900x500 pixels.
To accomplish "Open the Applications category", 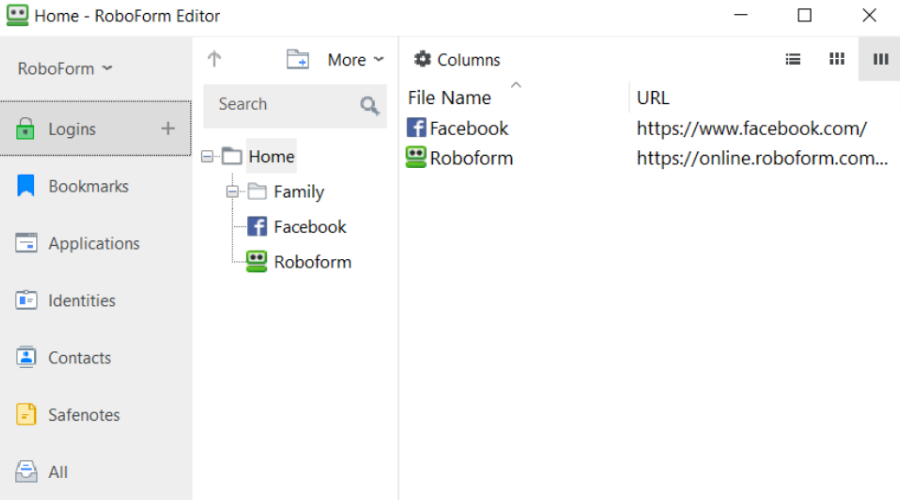I will [94, 243].
